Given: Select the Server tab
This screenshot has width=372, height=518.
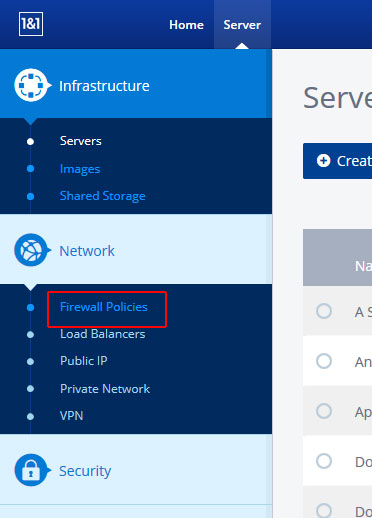Looking at the screenshot, I should pyautogui.click(x=242, y=25).
